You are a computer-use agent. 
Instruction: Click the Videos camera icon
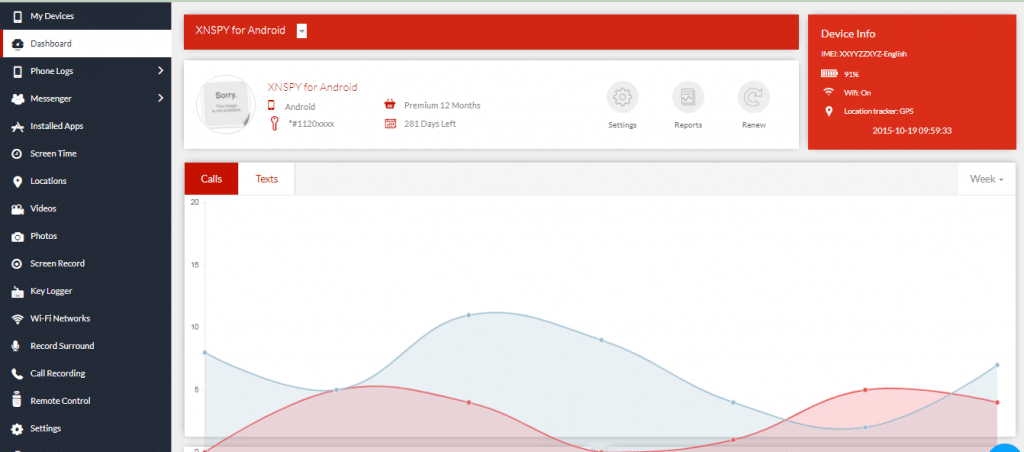tap(18, 209)
